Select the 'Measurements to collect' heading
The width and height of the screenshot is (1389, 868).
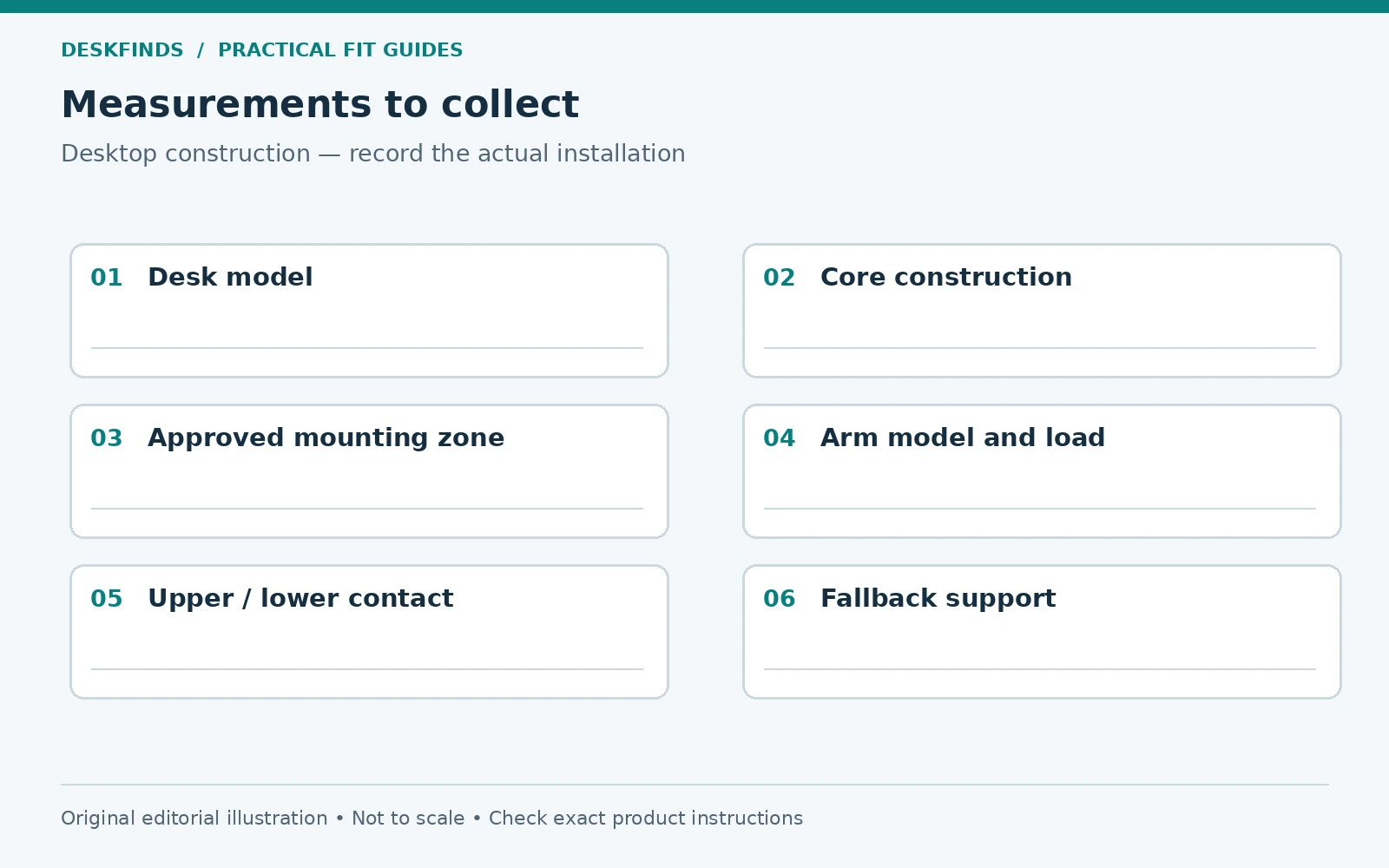pos(319,105)
